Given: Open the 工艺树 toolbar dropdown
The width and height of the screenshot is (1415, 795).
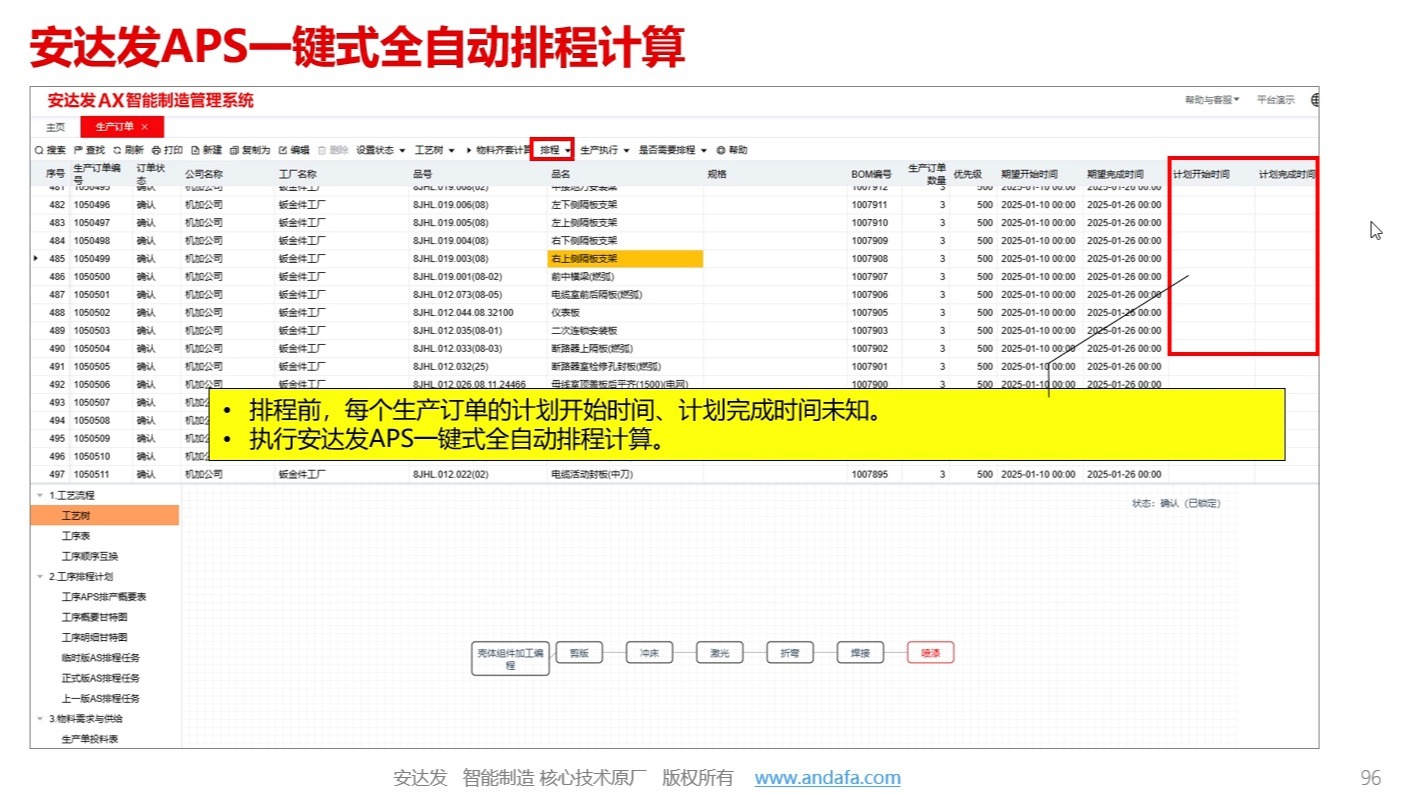Looking at the screenshot, I should tap(434, 150).
